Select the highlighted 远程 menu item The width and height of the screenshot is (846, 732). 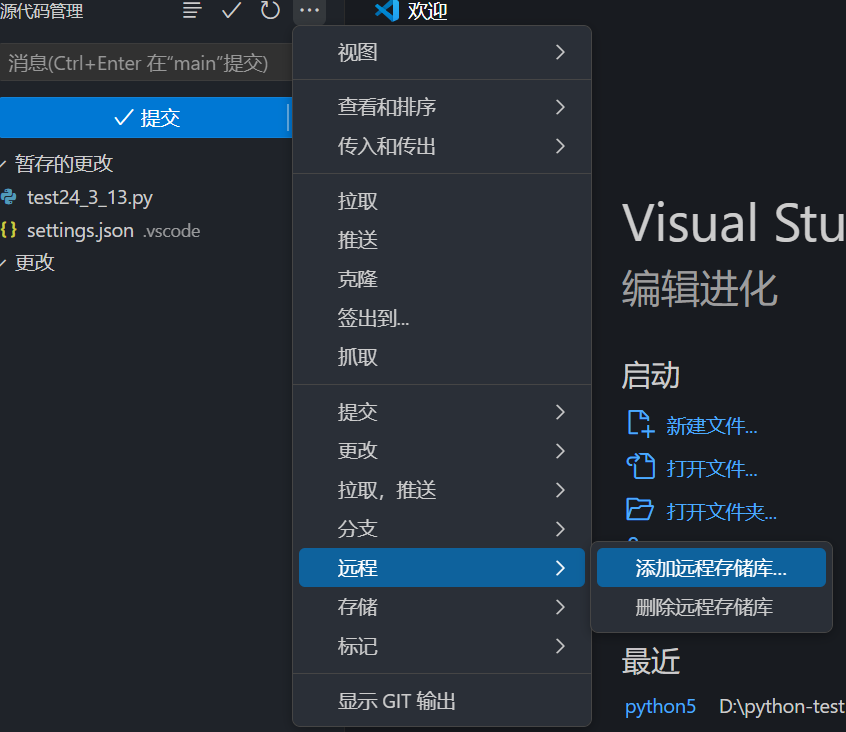(x=442, y=567)
